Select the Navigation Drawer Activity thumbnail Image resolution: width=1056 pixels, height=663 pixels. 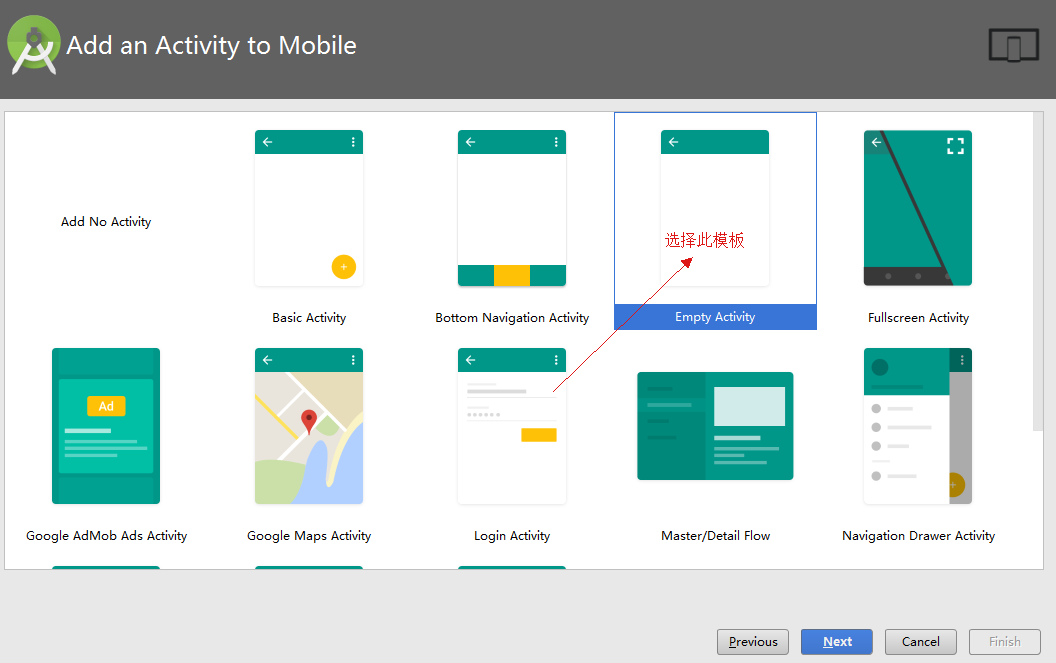(x=918, y=426)
